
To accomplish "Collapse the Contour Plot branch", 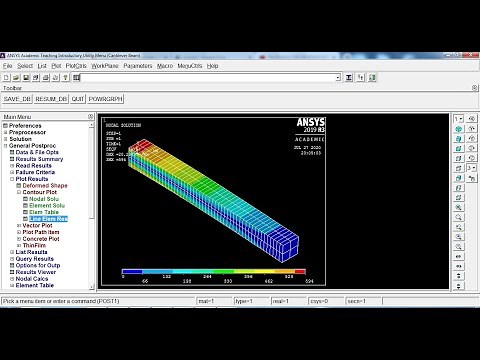I will point(19,192).
